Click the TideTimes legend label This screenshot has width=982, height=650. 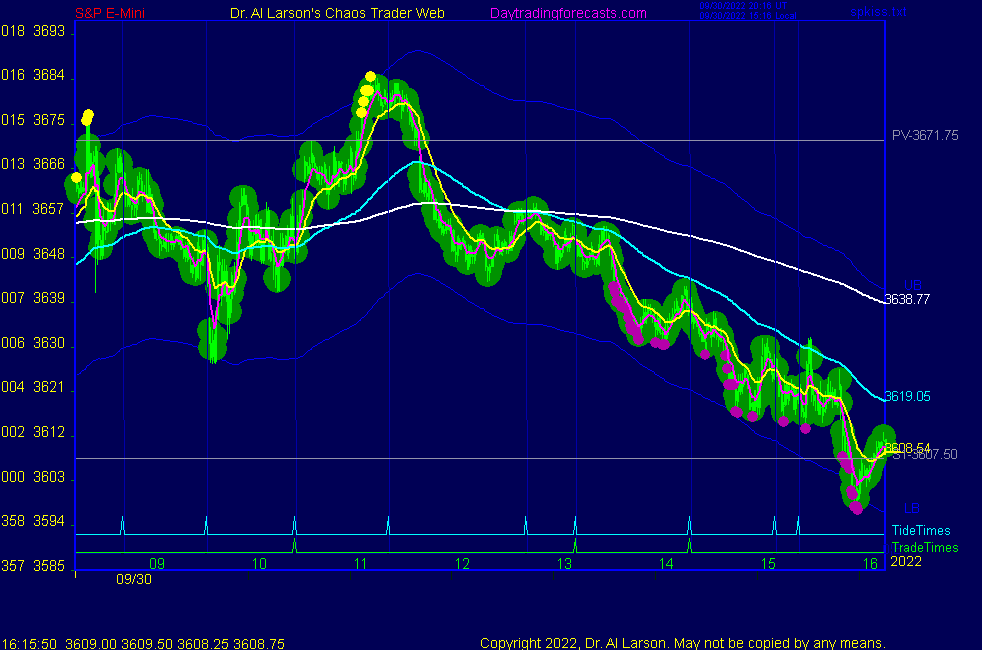pos(921,530)
